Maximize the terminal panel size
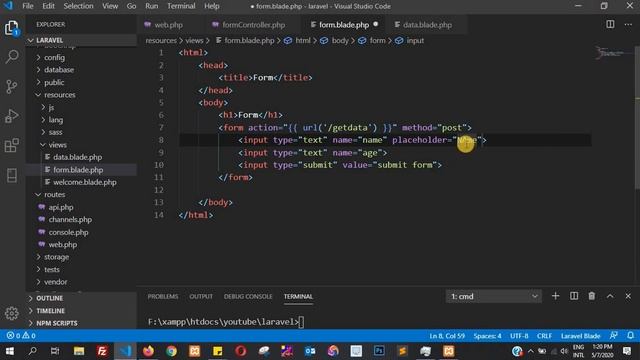Image resolution: width=640 pixels, height=360 pixels. click(610, 296)
